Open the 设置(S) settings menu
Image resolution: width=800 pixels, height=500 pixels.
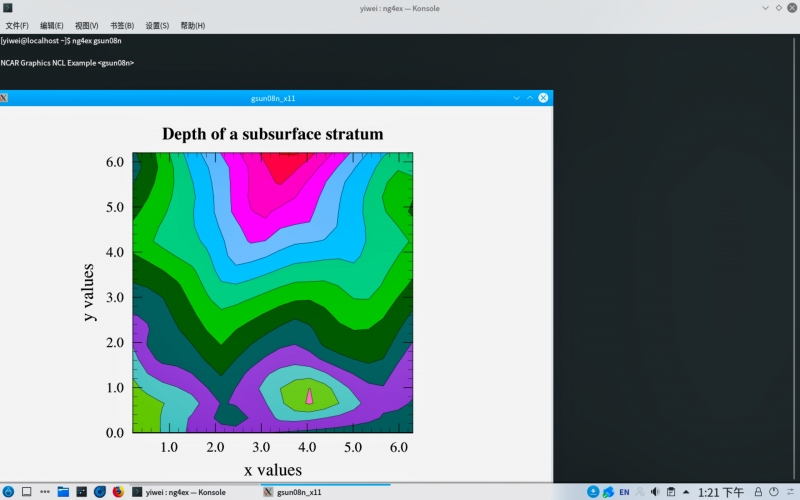pos(157,25)
